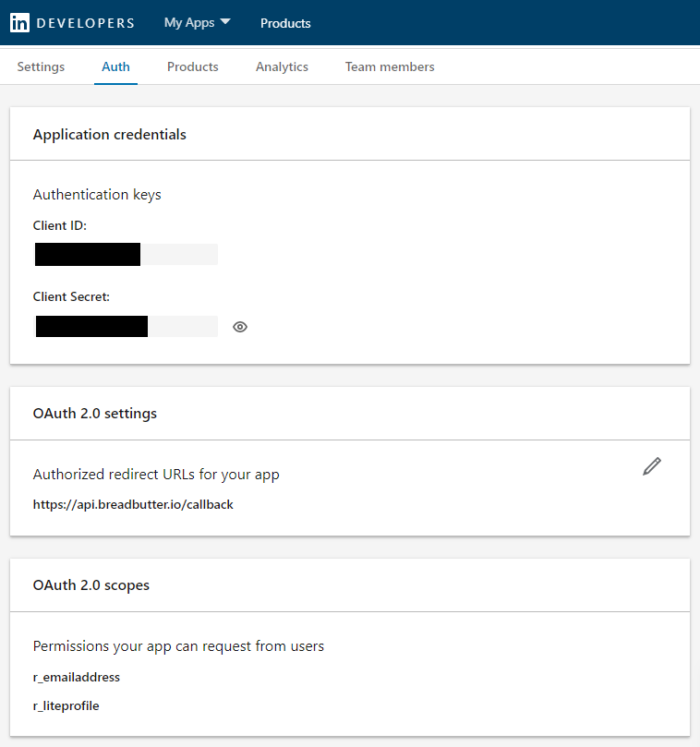The width and height of the screenshot is (700, 747).
Task: Open Products in the top navigation bar
Action: click(285, 23)
